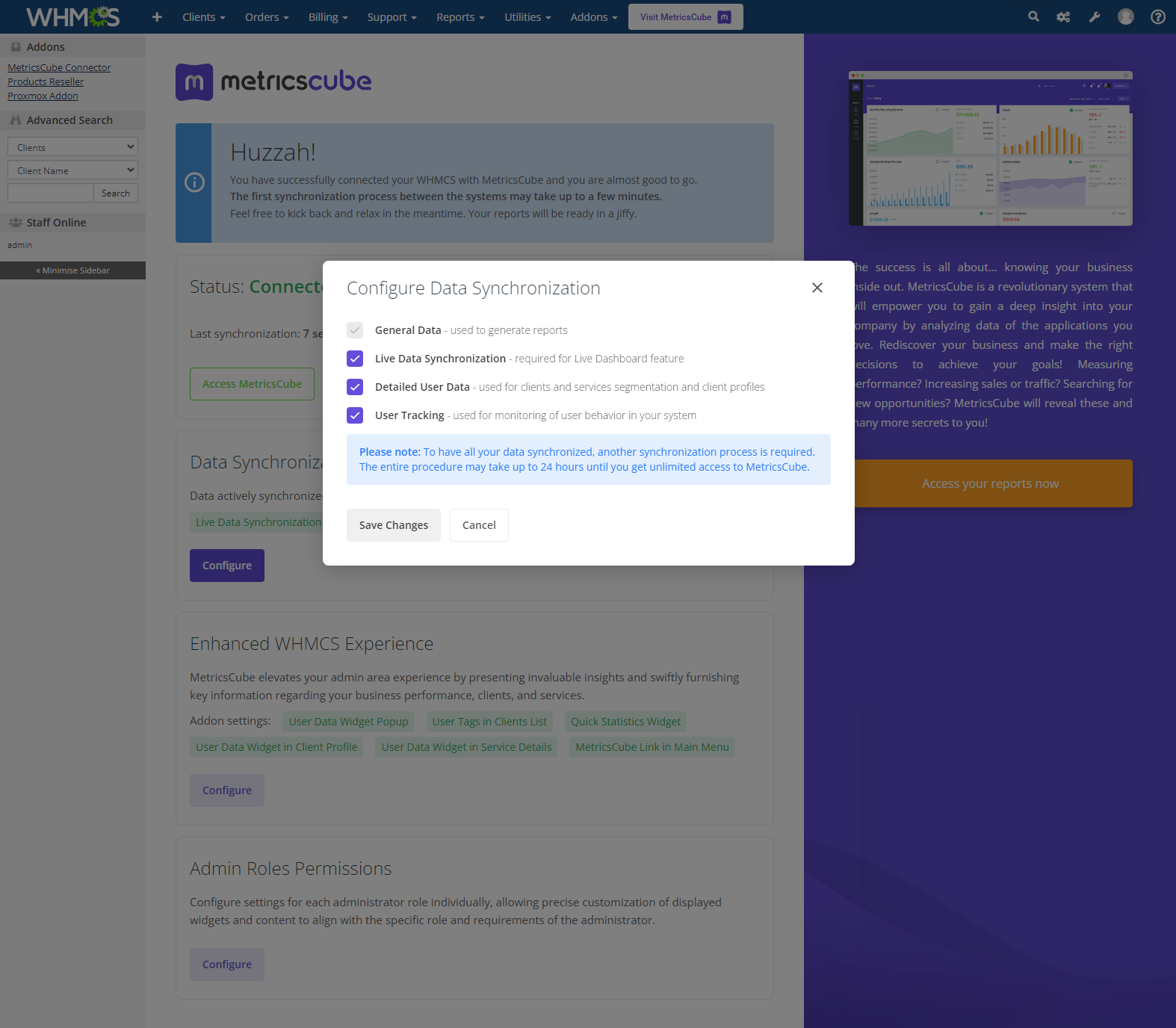Screen dimensions: 1176x1028
Task: Click the Advanced Search sidebar heading
Action: click(72, 120)
